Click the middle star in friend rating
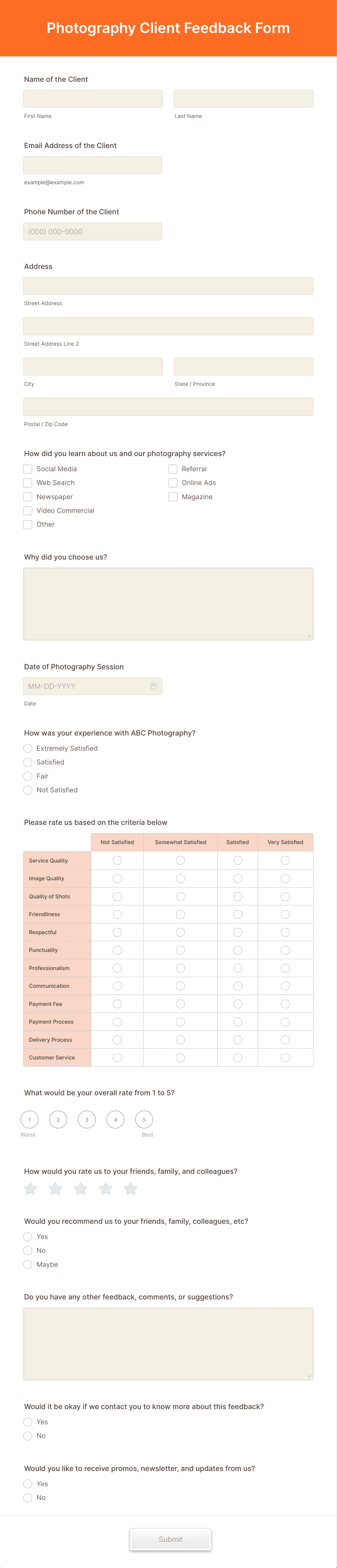Image resolution: width=337 pixels, height=1568 pixels. tap(80, 1188)
